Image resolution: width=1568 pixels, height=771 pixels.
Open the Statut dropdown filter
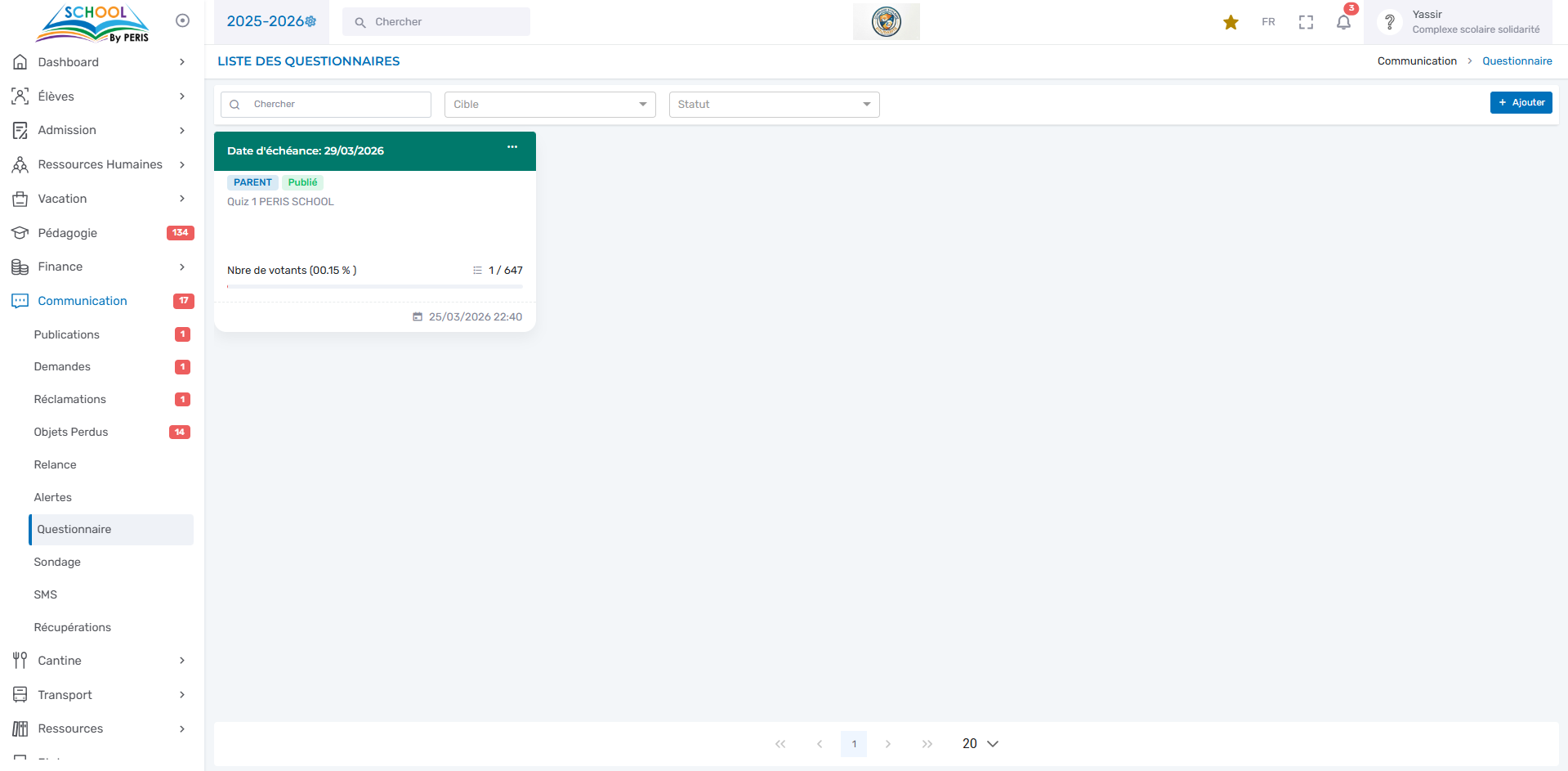(x=774, y=105)
